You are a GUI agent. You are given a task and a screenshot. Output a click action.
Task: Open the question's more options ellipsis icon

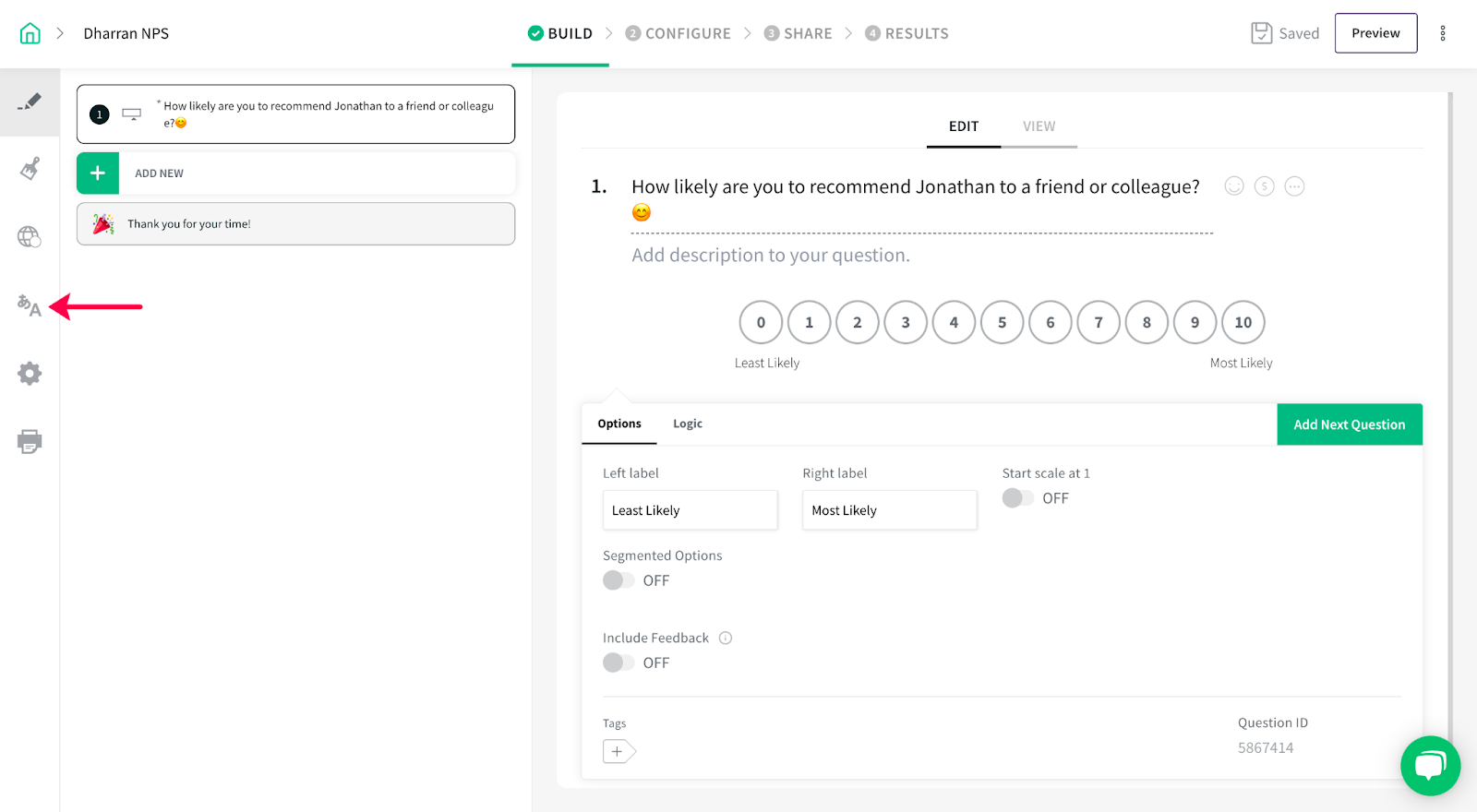(x=1295, y=186)
